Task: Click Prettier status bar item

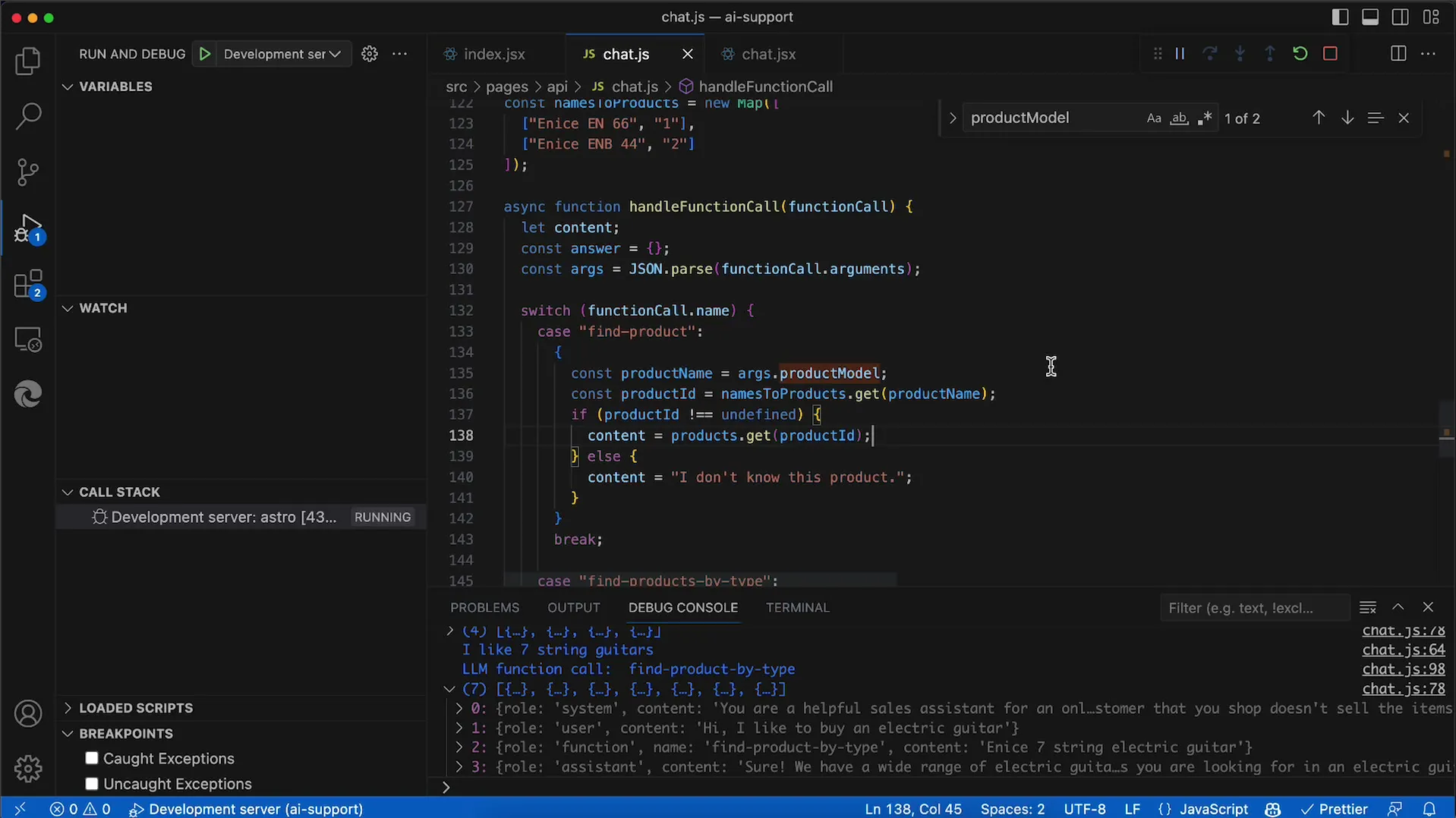Action: pyautogui.click(x=1335, y=809)
